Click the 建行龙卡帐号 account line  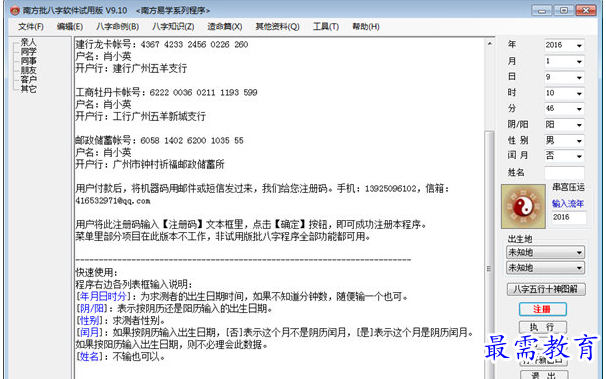pos(162,44)
